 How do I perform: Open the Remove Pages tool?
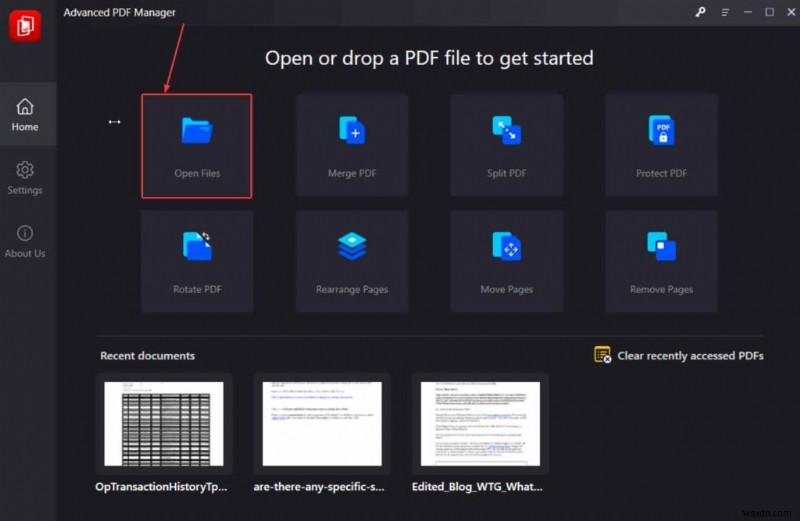[661, 261]
